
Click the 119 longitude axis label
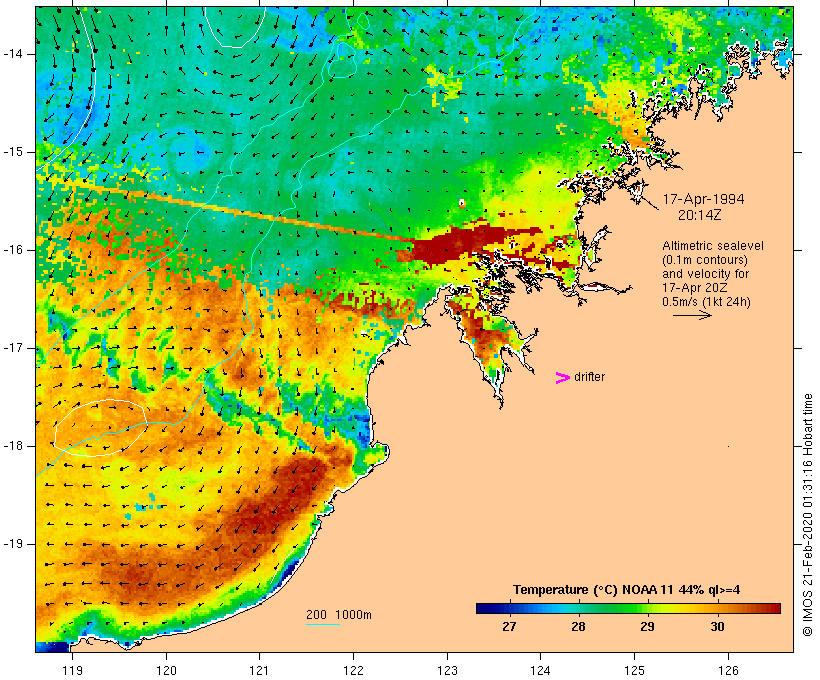click(72, 671)
